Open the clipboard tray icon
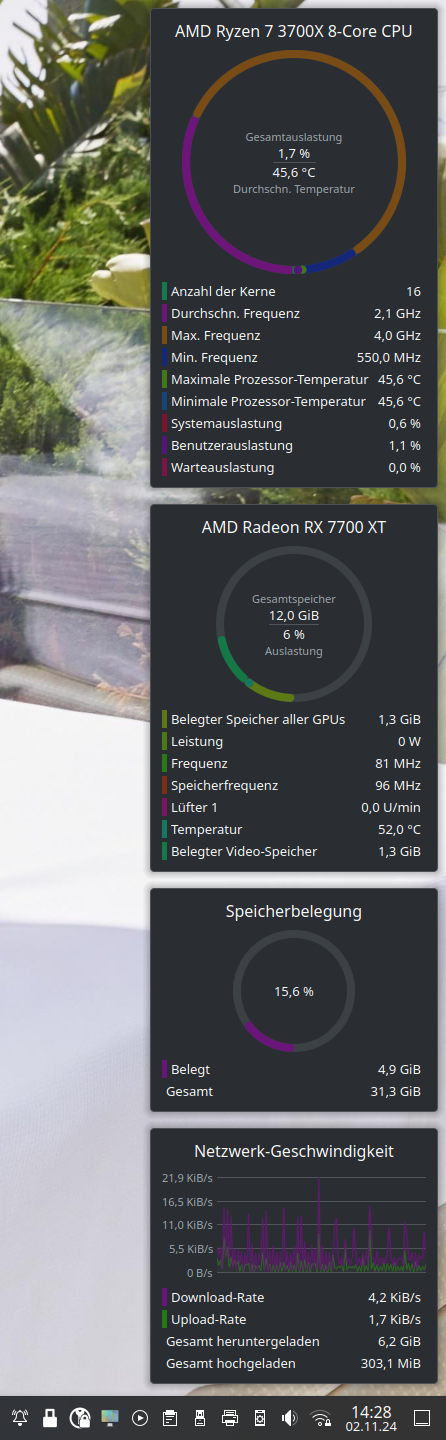Screen dimensions: 446x1440 point(170,1418)
